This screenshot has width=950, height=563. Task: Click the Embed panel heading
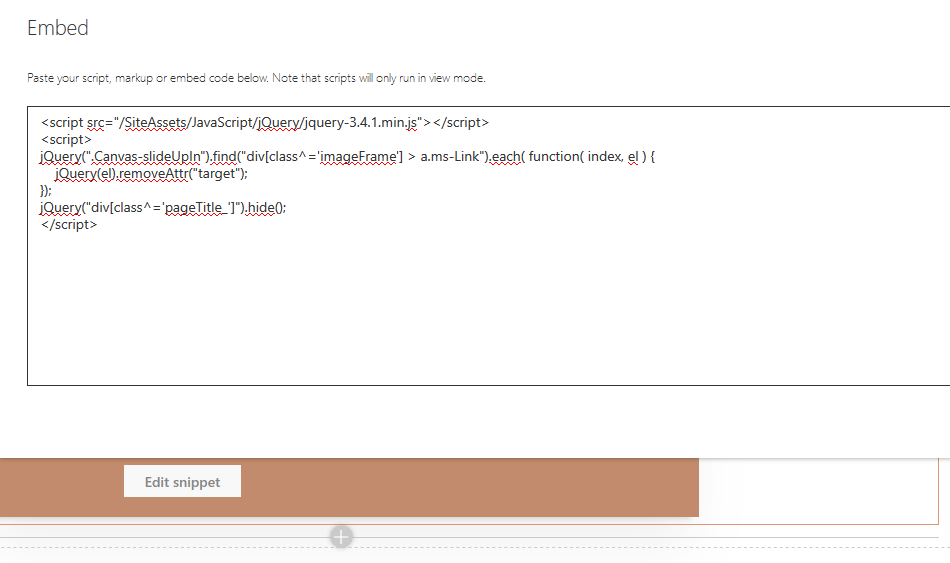click(x=58, y=28)
